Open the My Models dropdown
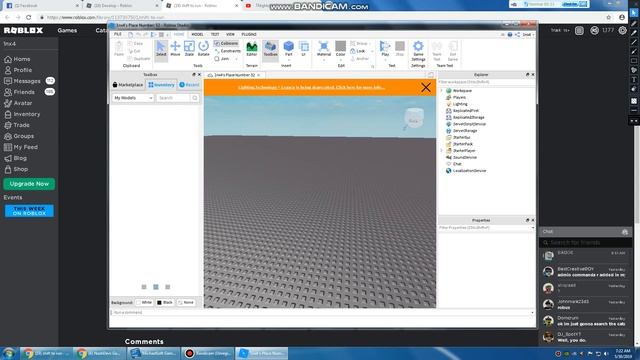The width and height of the screenshot is (640, 360). coord(133,98)
